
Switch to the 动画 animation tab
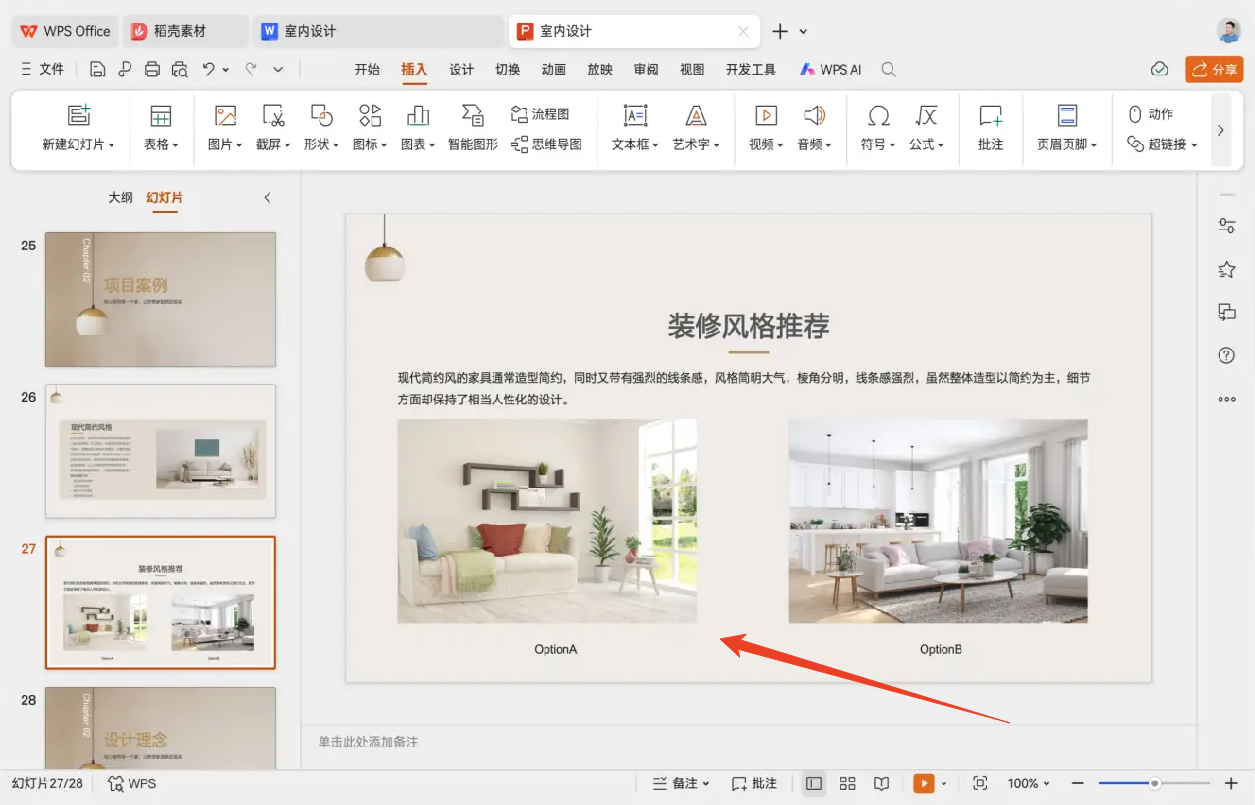pyautogui.click(x=554, y=70)
